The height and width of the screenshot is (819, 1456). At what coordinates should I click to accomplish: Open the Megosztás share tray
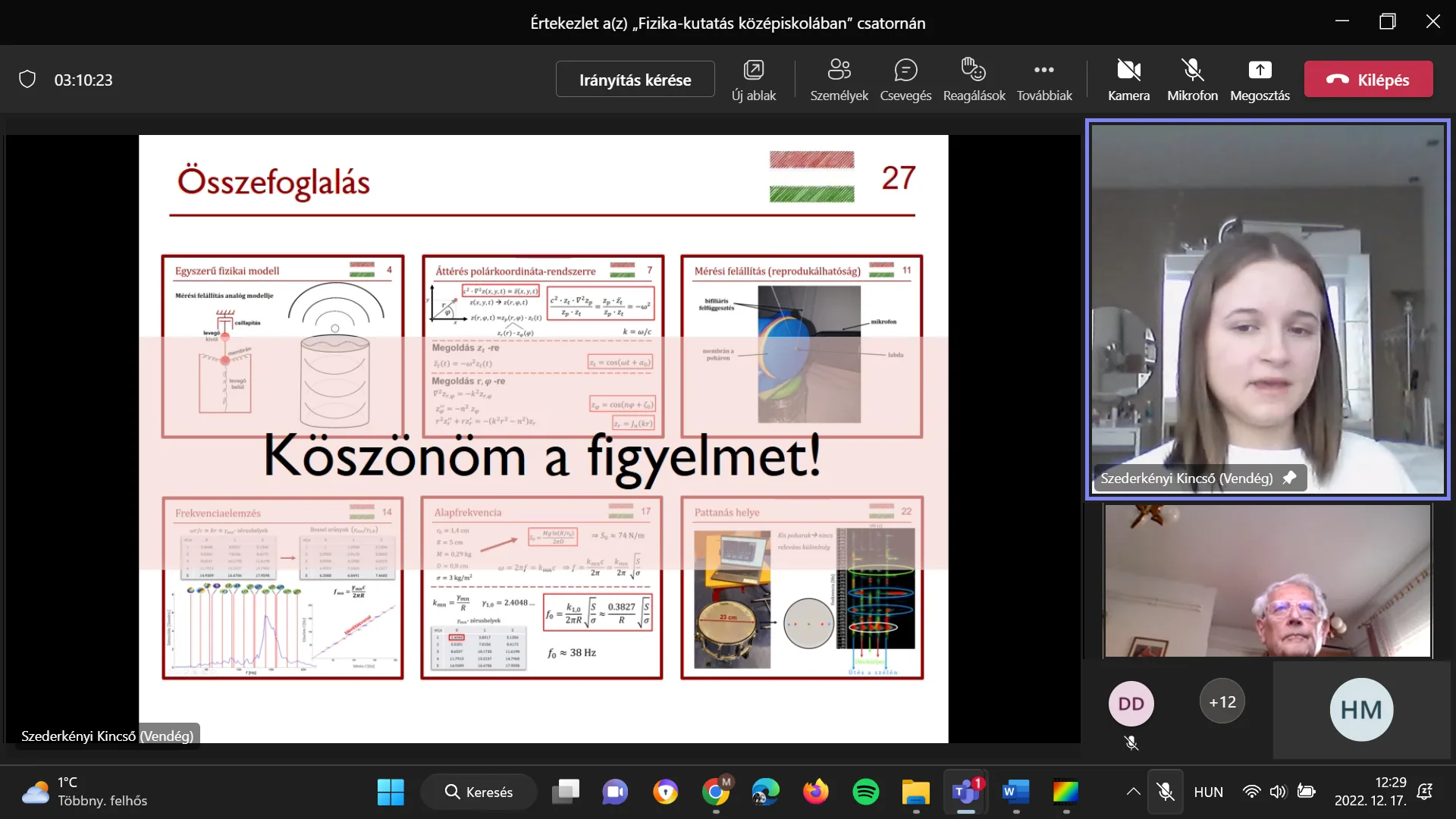1260,80
